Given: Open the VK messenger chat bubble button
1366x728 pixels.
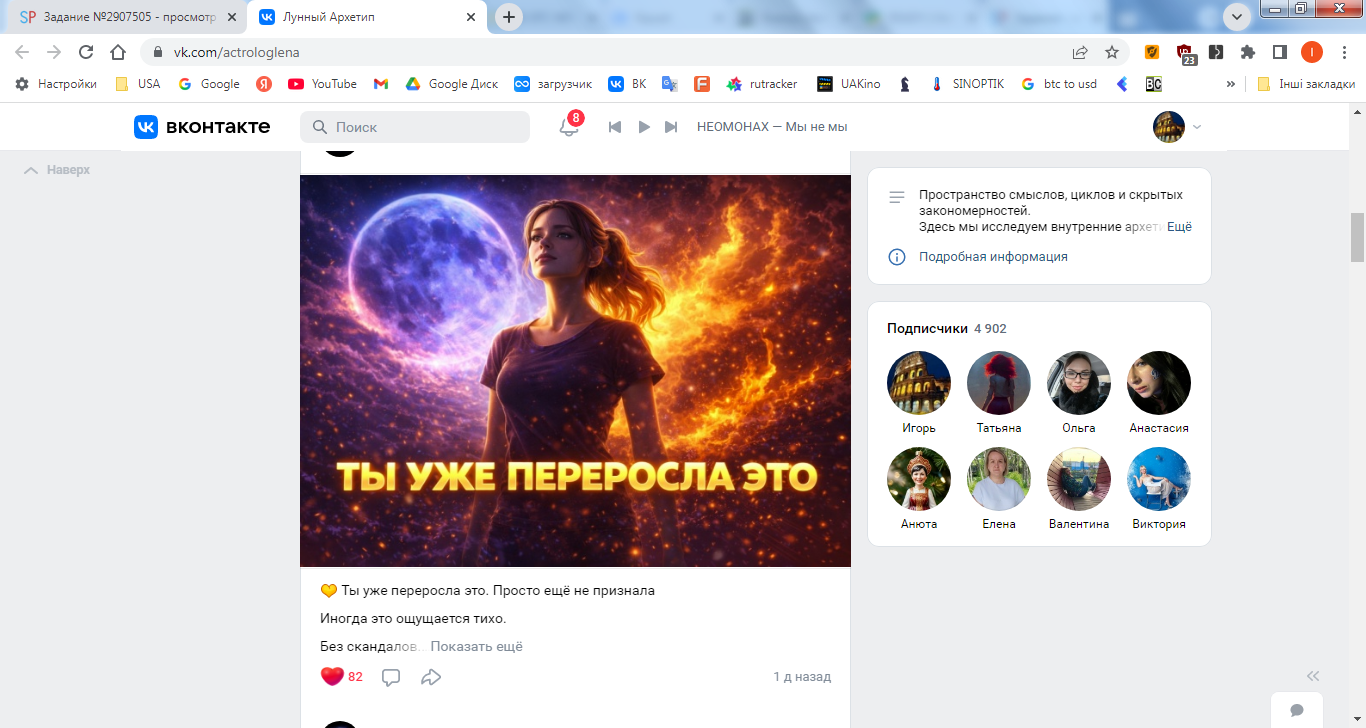Looking at the screenshot, I should click(1297, 710).
